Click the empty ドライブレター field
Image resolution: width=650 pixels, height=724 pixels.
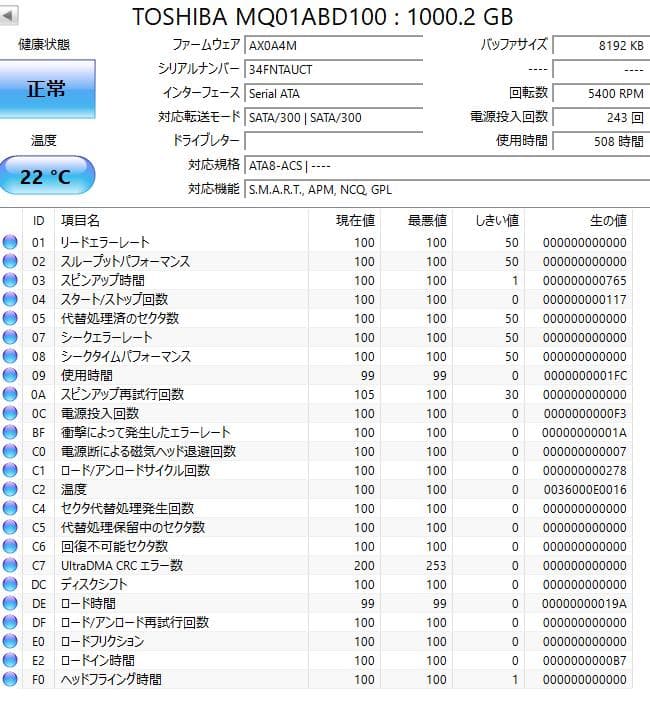333,141
